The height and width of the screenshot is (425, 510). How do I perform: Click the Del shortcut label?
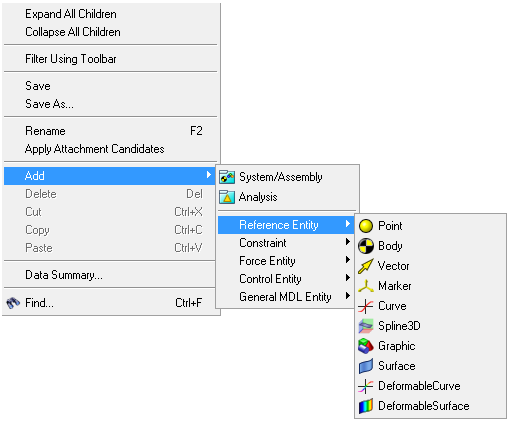[x=194, y=194]
